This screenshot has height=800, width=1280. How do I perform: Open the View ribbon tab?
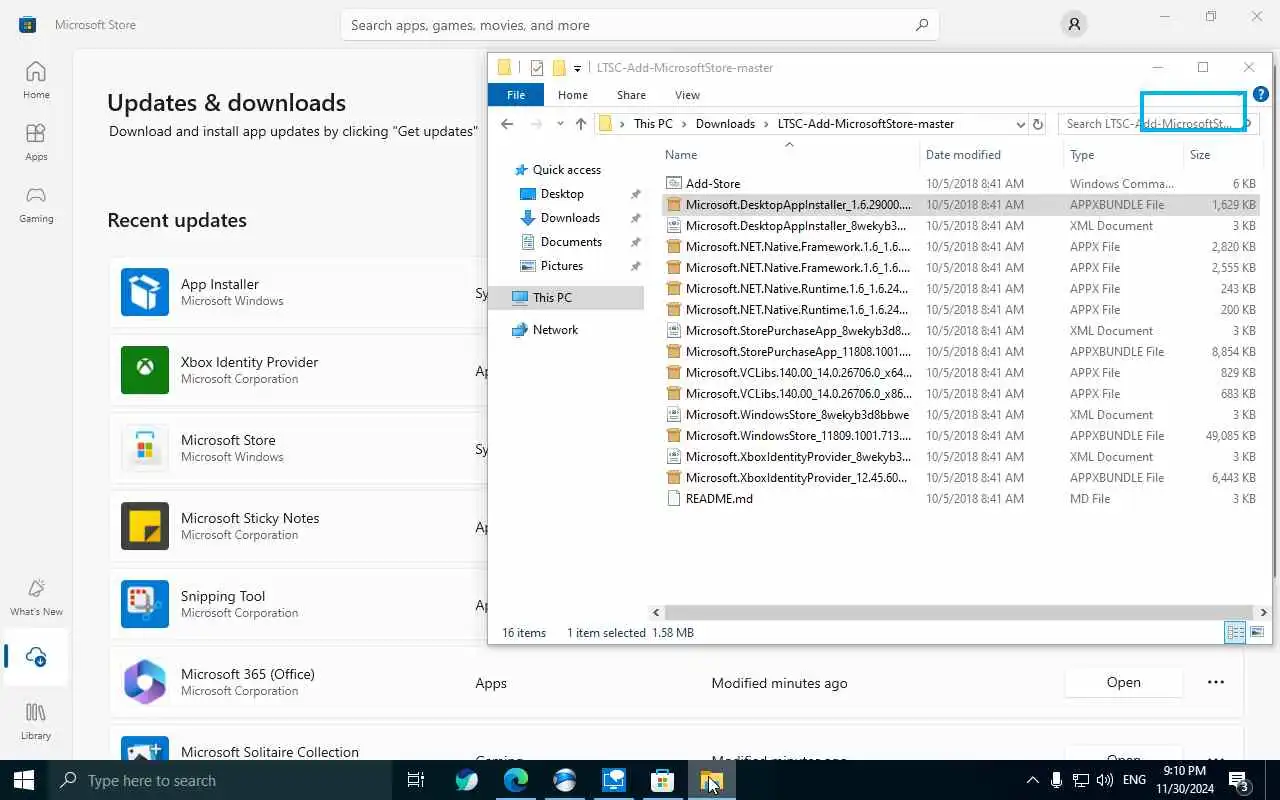pos(687,95)
